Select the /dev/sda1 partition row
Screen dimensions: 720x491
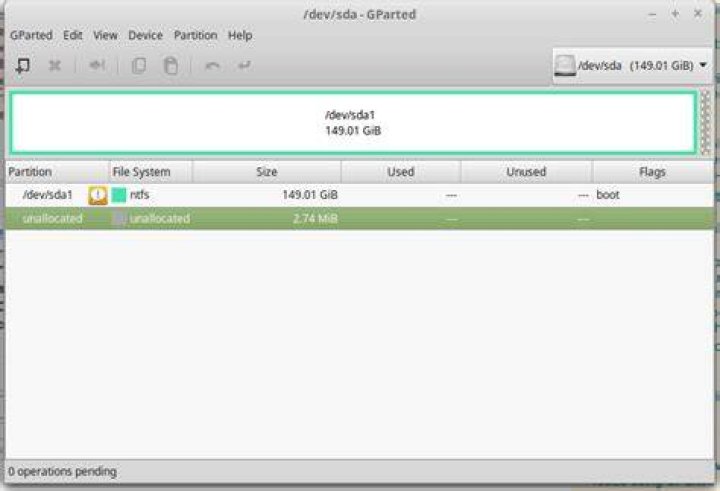[x=360, y=195]
